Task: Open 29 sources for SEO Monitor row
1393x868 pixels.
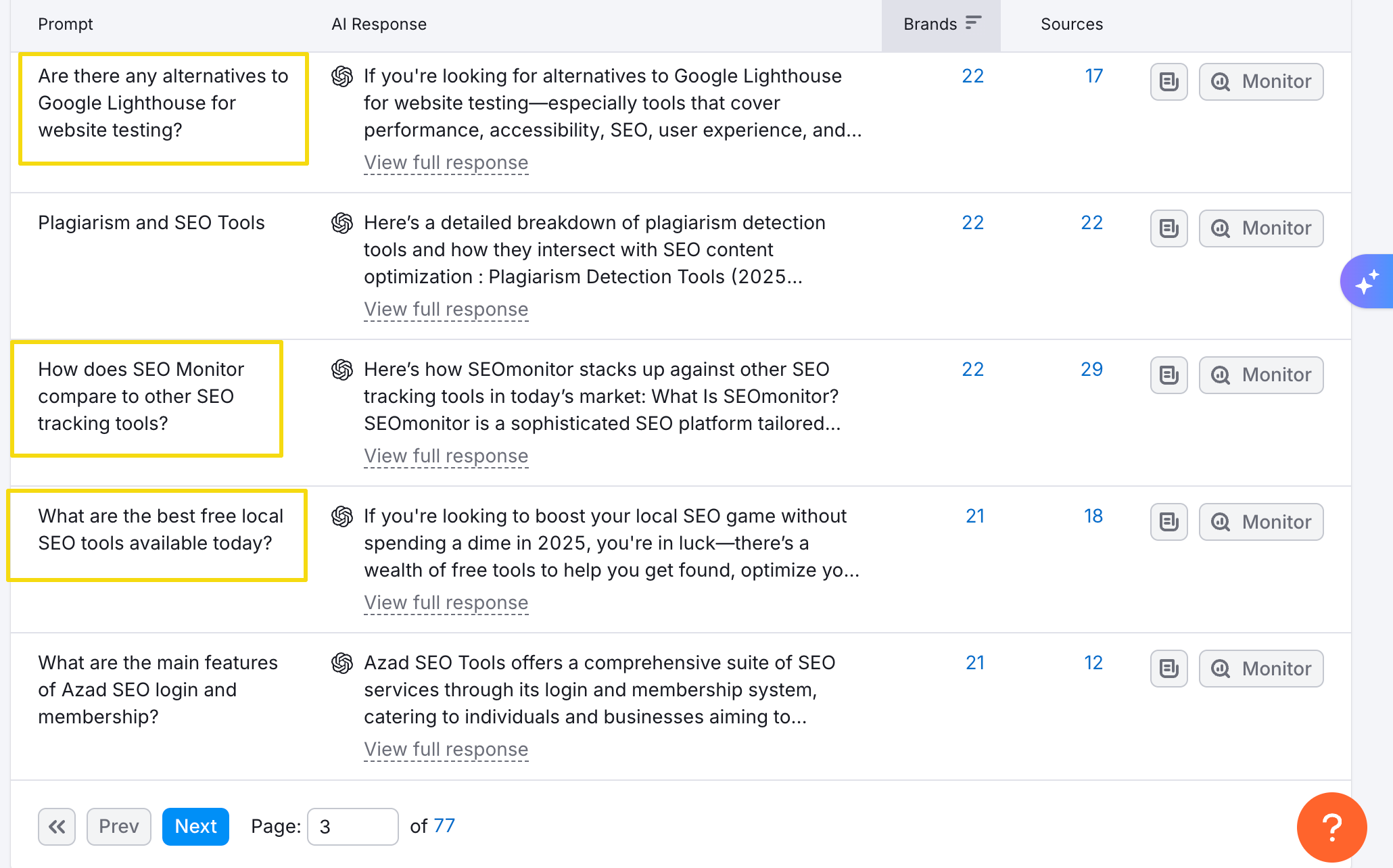Action: 1091,369
